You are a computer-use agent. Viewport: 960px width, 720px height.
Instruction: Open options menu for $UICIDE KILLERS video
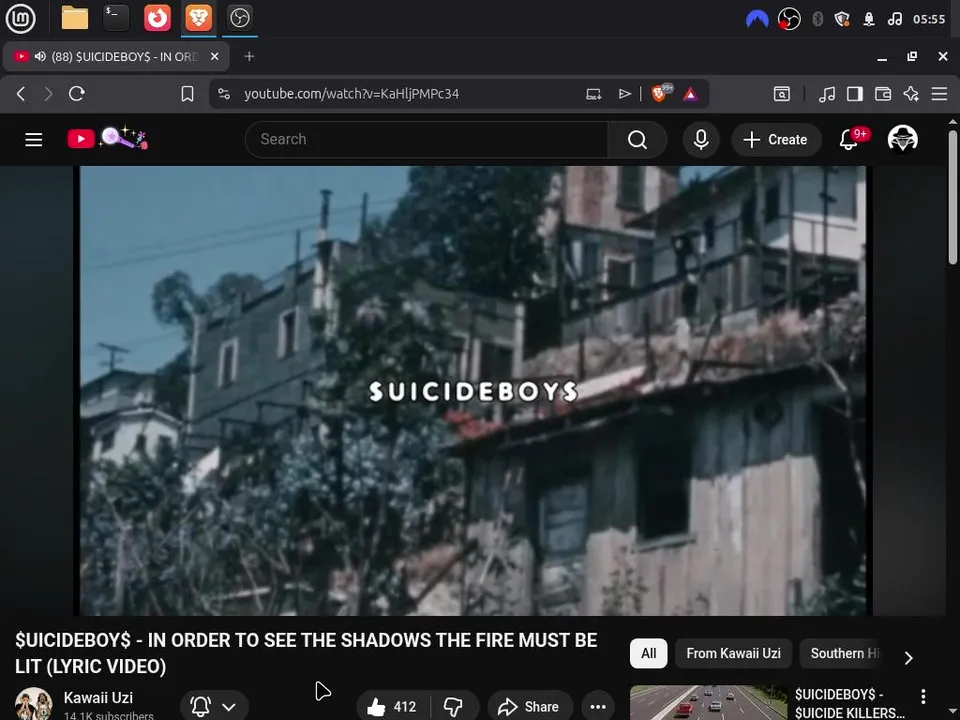pyautogui.click(x=923, y=696)
